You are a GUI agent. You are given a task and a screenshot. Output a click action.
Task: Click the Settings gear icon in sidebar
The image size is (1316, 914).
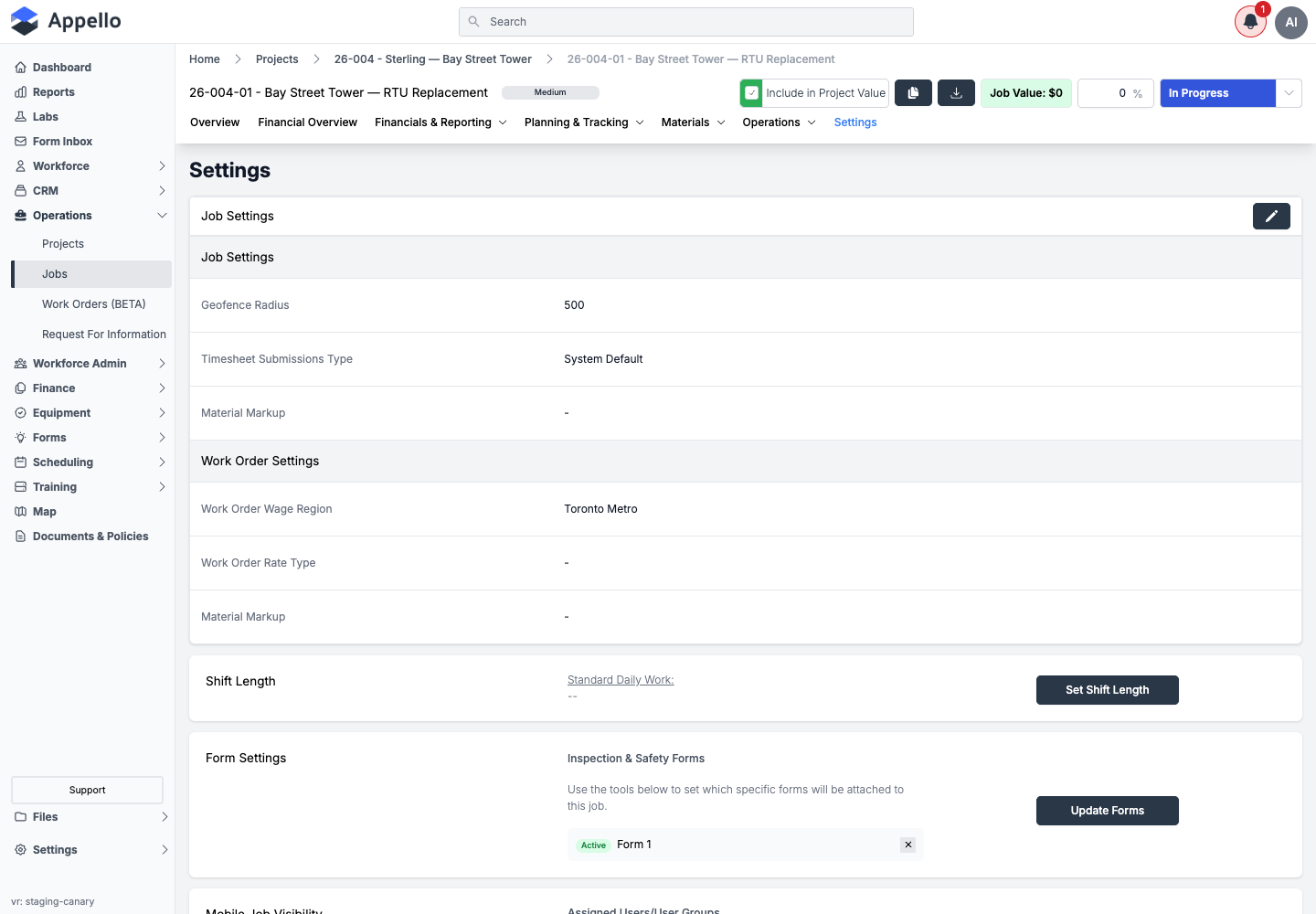[20, 850]
